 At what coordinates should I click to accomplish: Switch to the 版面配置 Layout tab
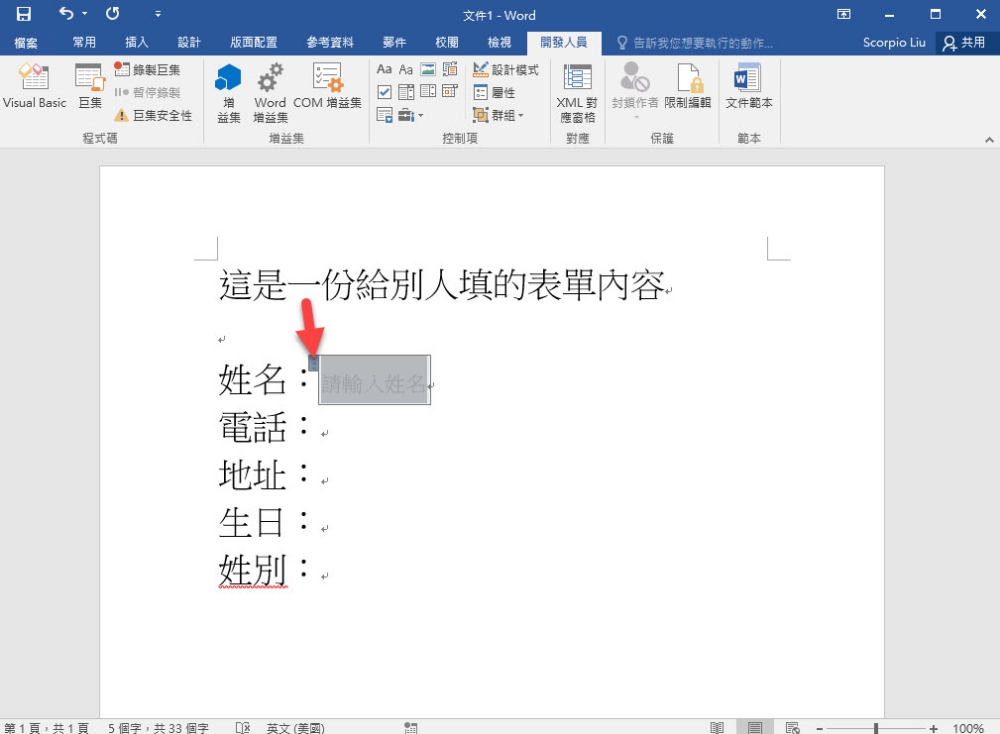254,43
